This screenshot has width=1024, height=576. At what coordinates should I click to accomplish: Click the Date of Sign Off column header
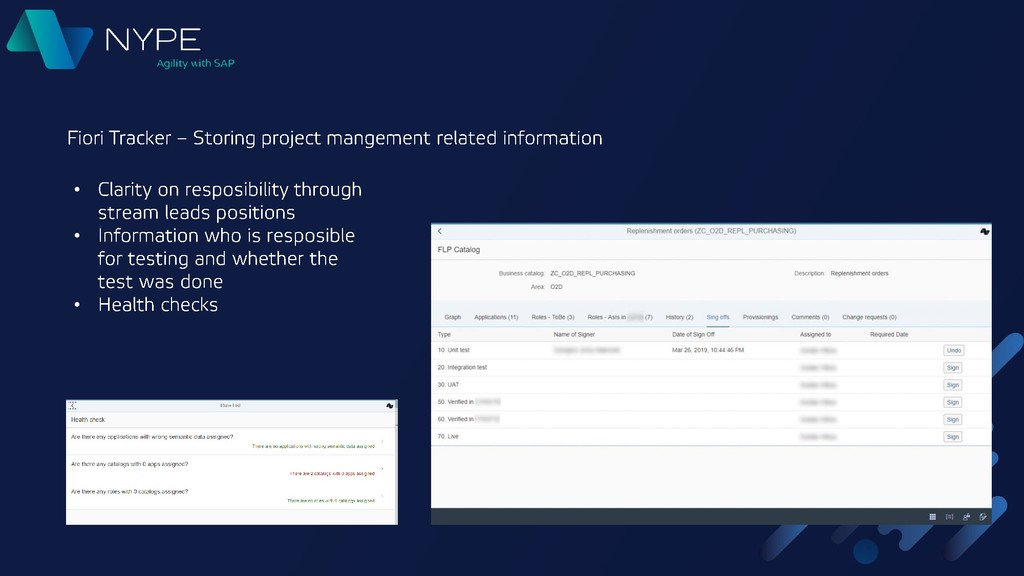tap(693, 334)
